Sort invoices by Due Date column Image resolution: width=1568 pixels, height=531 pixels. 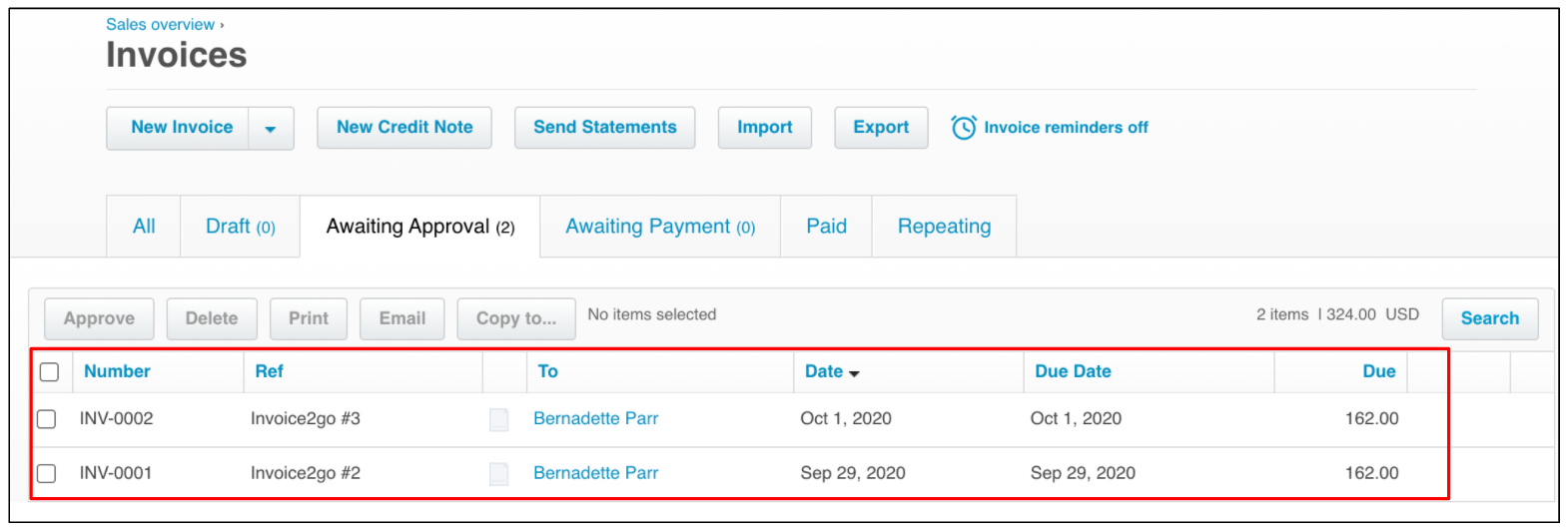point(1073,371)
